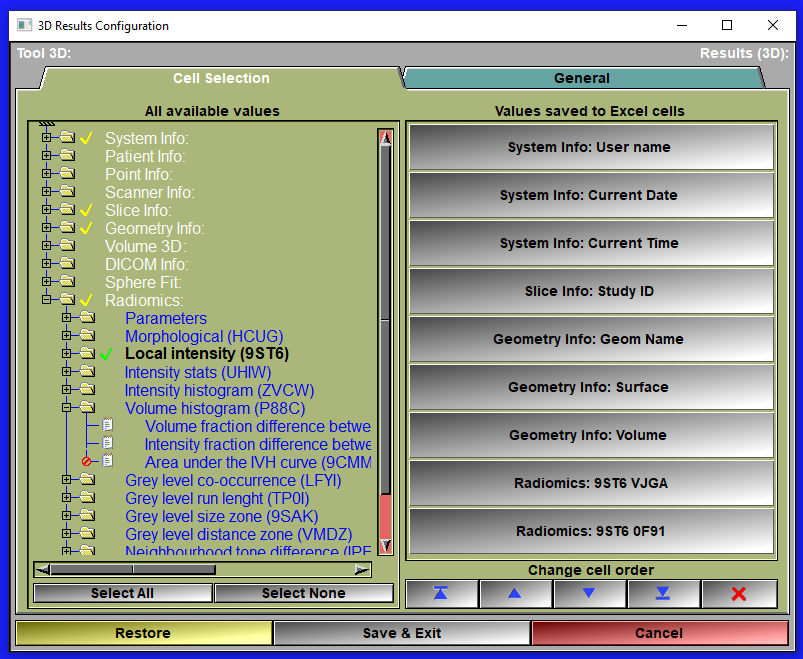The image size is (803, 659).
Task: Expand the Patient Info tree node
Action: [47, 156]
